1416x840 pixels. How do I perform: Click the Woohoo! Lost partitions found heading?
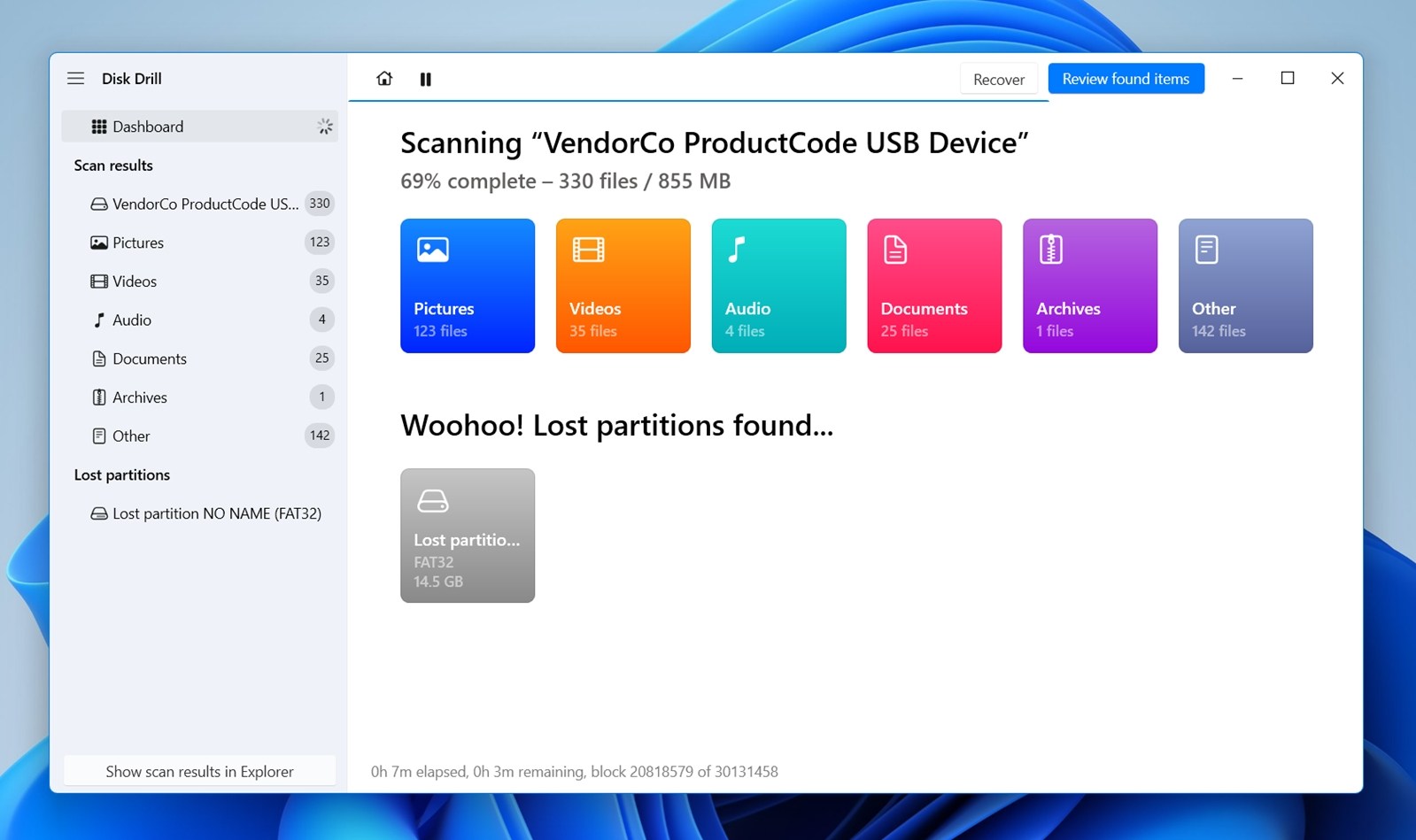616,426
